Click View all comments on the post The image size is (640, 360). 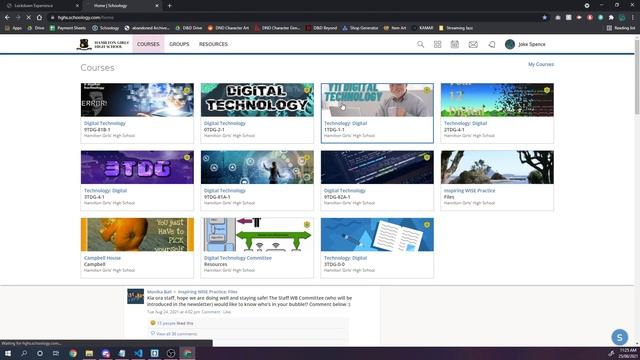pyautogui.click(x=176, y=334)
